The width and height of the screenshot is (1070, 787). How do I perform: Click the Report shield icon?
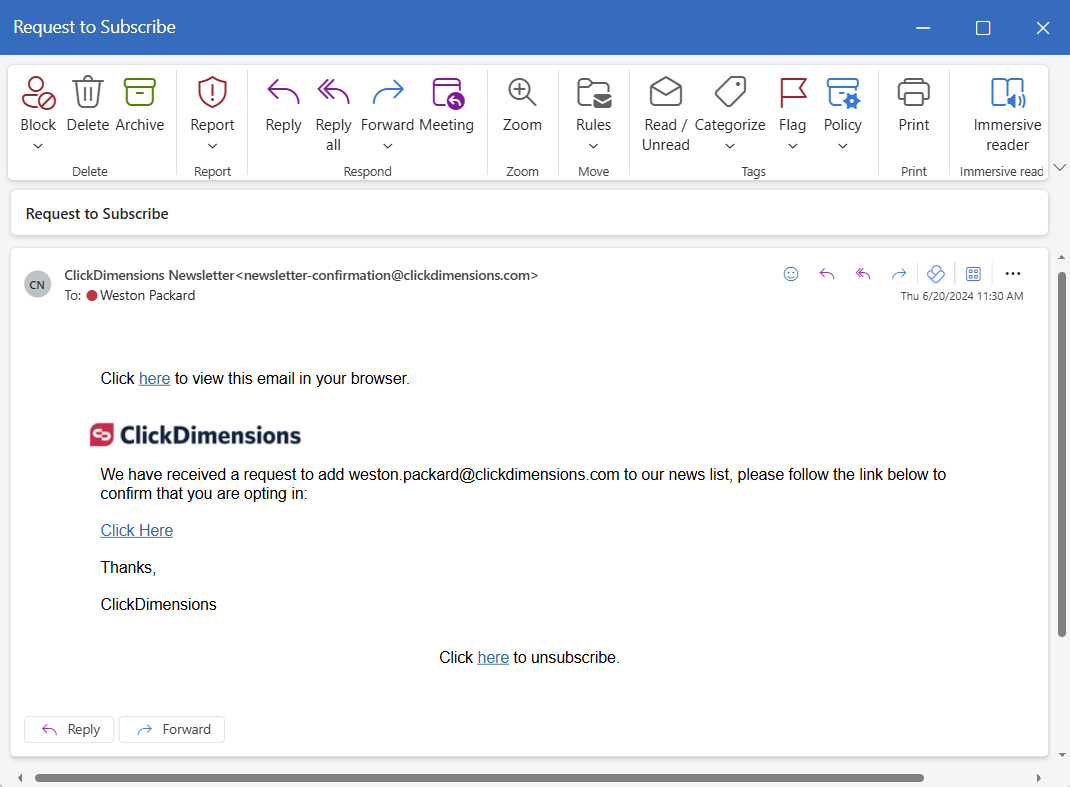click(x=212, y=92)
